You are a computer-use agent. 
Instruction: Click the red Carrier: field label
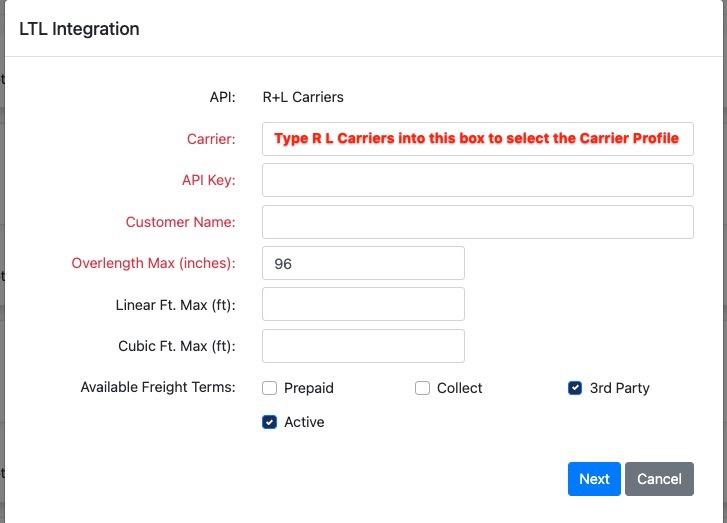(211, 139)
